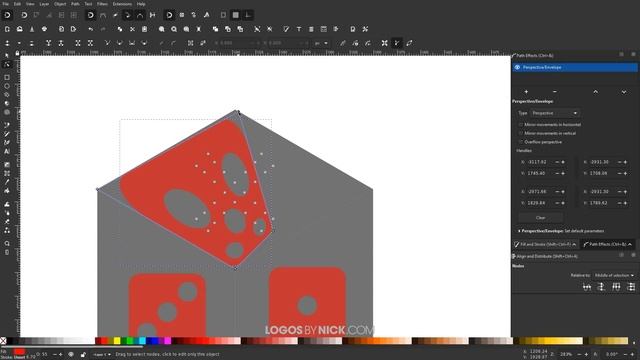Screen dimensions: 640x360
Task: Toggle snap to cusp nodes
Action: click(127, 16)
